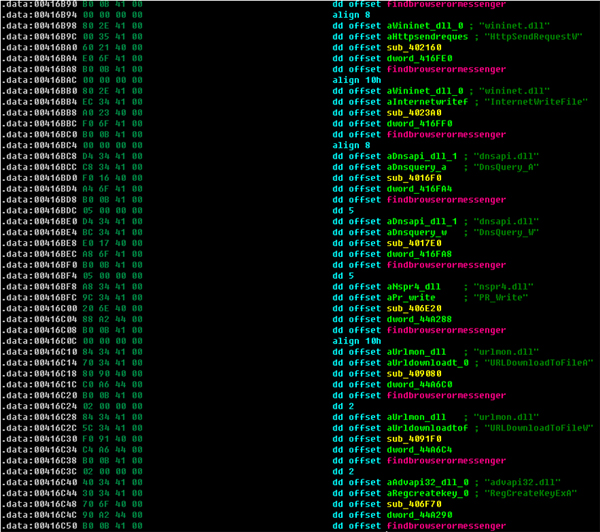
Task: Click the "dd 5" value at 00416BF4
Action: [x=343, y=276]
